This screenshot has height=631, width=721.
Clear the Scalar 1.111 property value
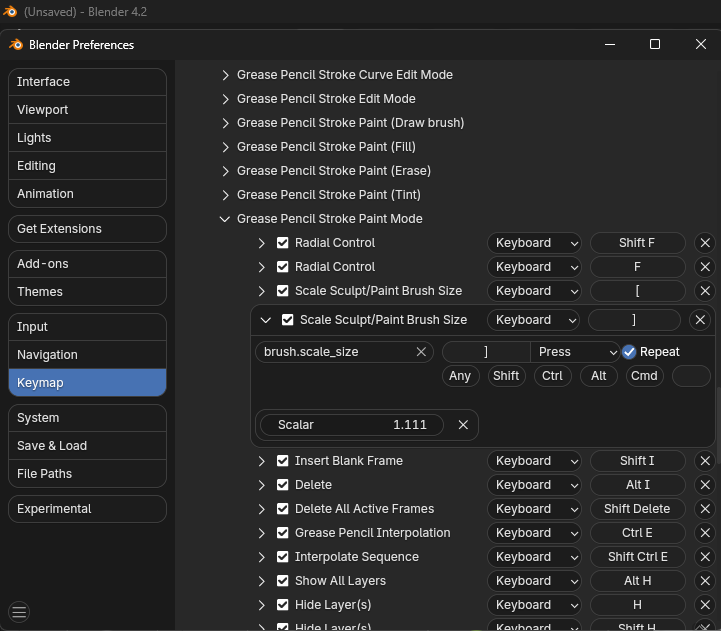tap(463, 425)
